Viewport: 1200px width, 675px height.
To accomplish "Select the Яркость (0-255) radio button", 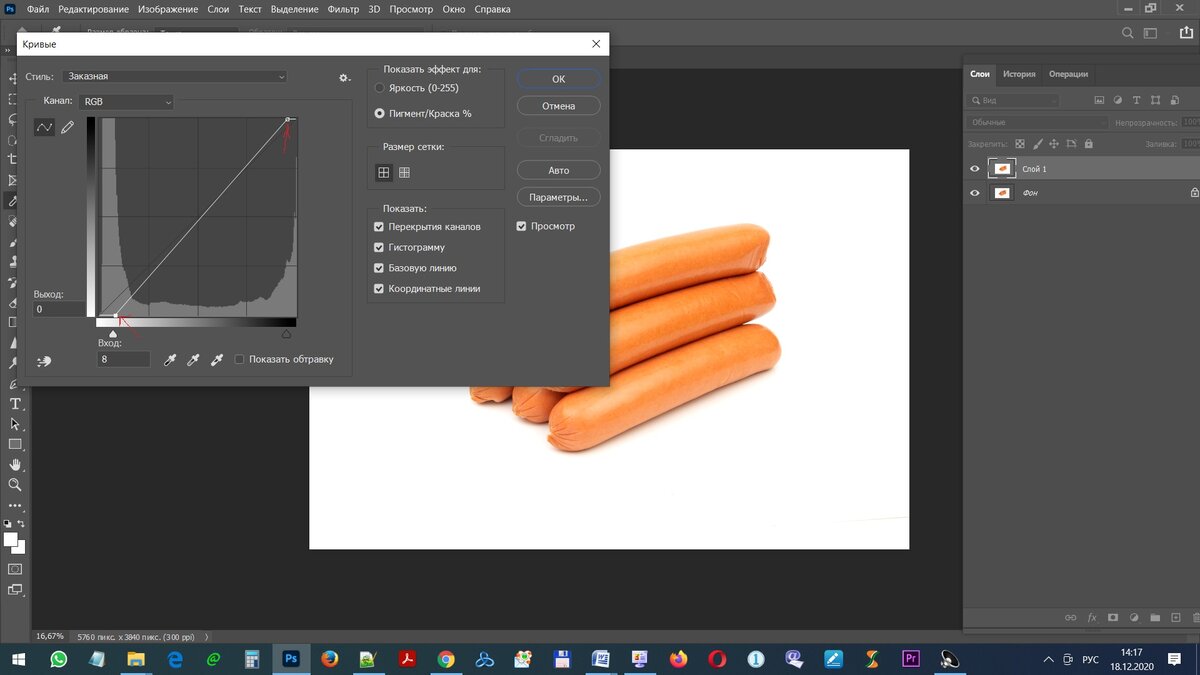I will pos(380,88).
